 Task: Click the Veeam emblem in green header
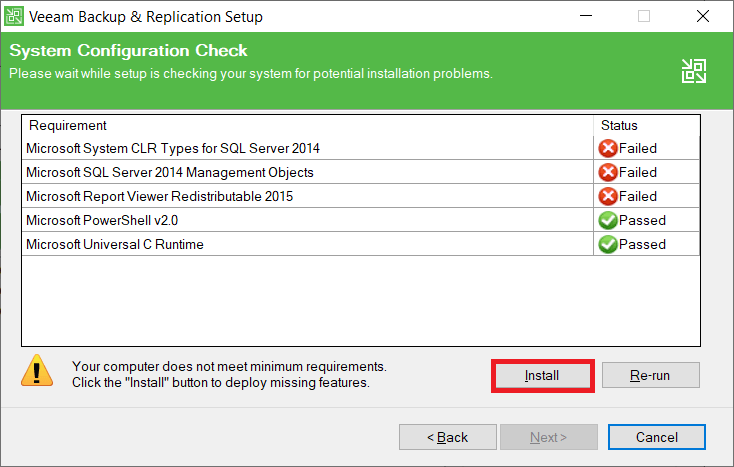pos(694,70)
